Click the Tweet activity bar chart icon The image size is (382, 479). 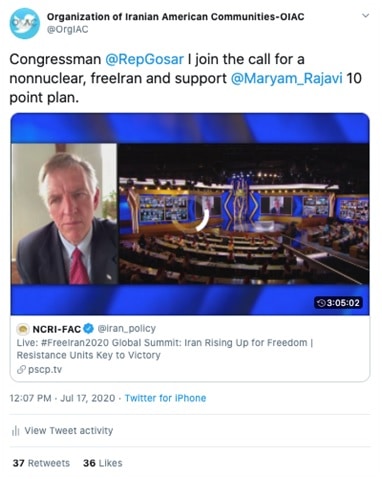pyautogui.click(x=16, y=431)
